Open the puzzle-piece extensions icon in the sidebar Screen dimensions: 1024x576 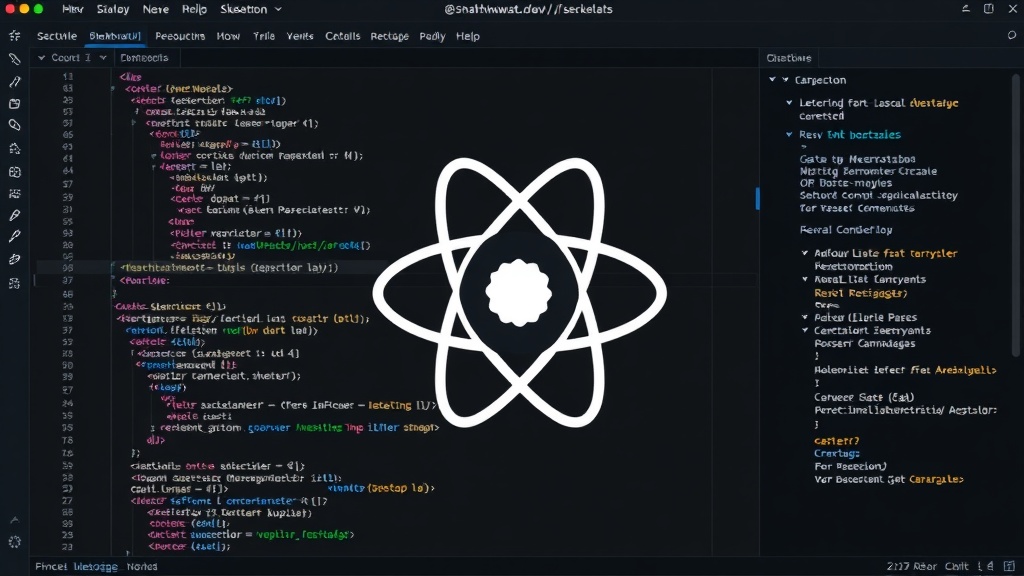pos(14,283)
